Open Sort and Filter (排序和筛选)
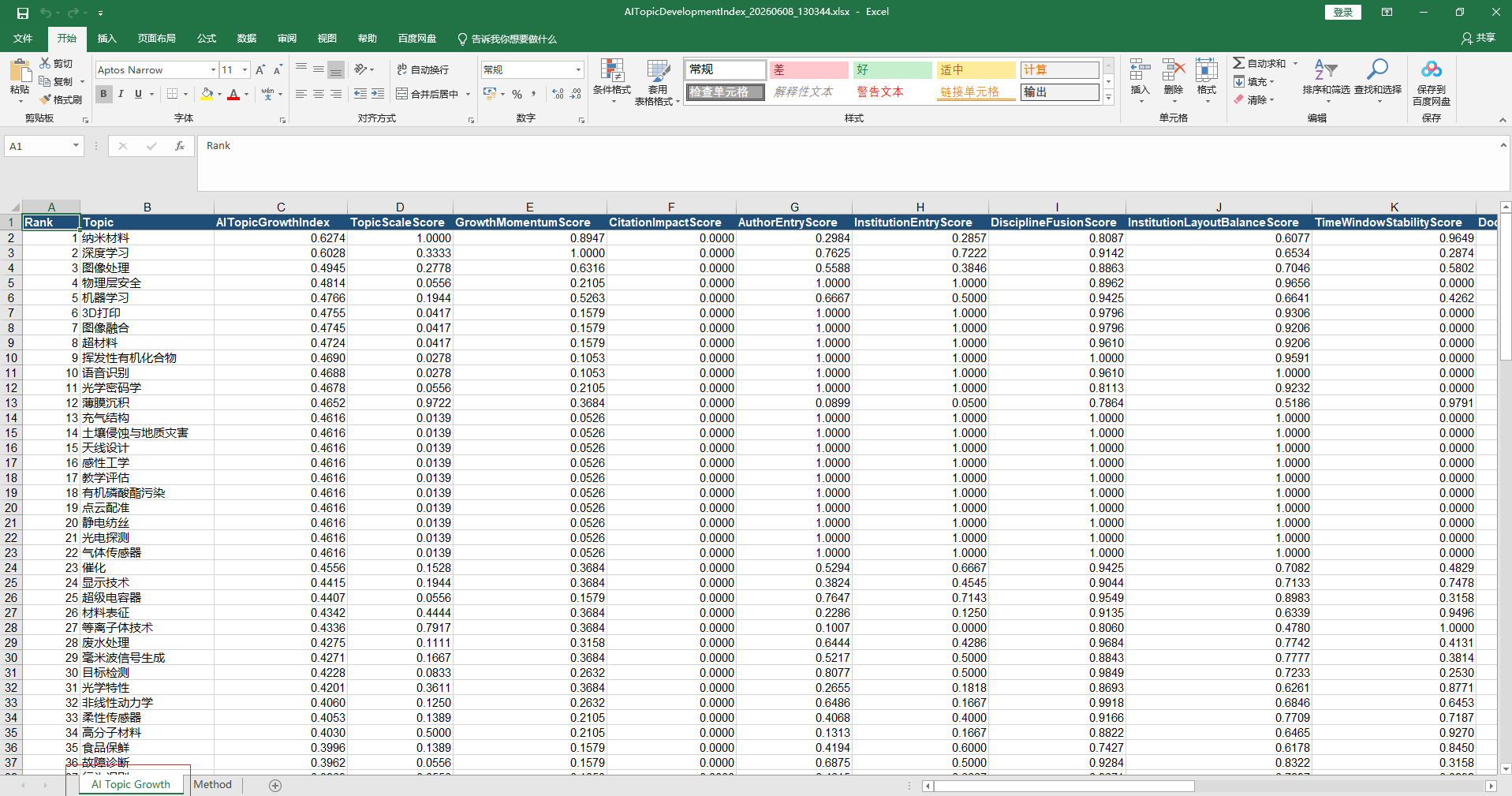 pyautogui.click(x=1326, y=81)
